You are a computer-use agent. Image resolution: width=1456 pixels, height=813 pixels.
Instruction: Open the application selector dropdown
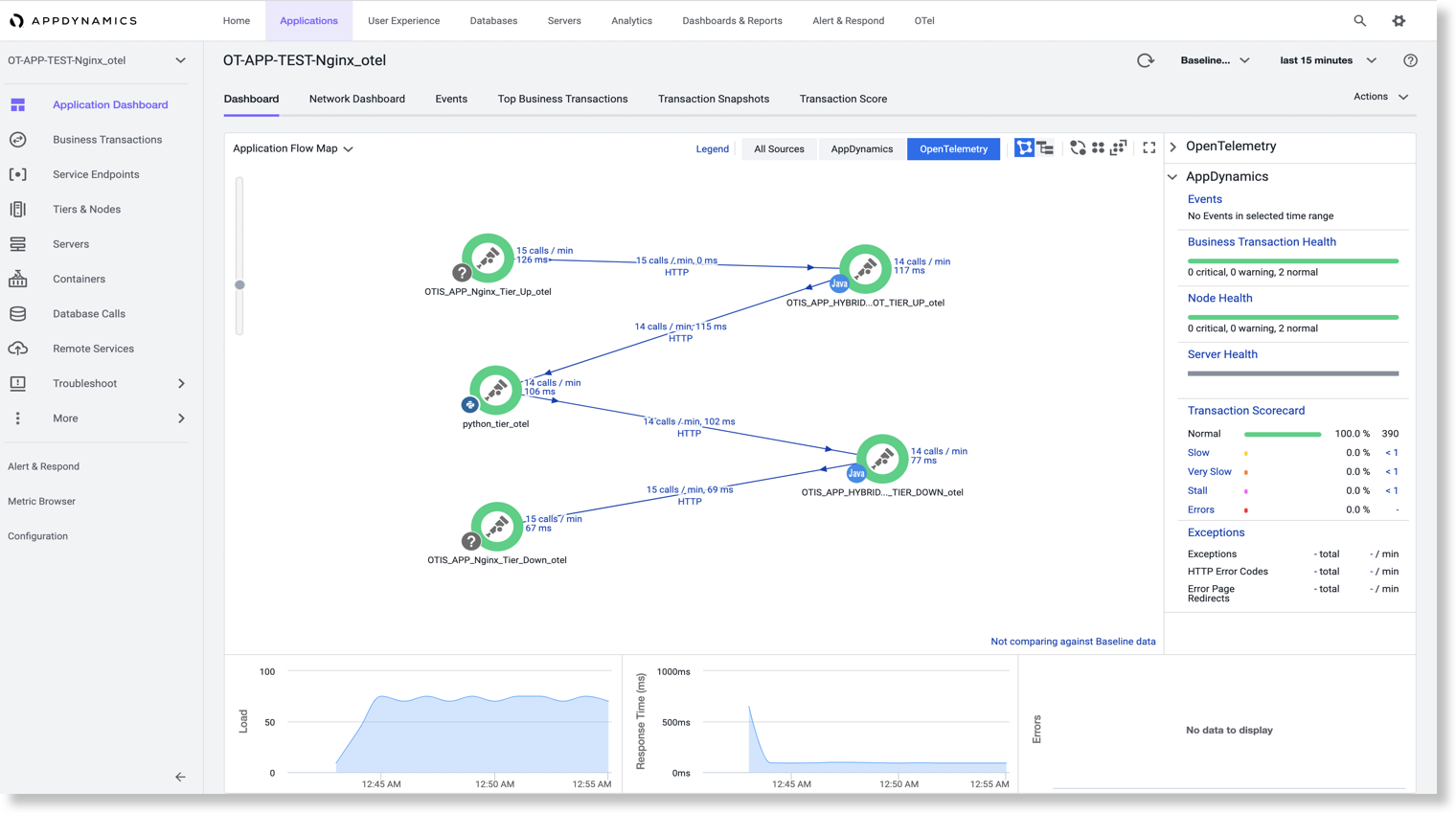97,60
